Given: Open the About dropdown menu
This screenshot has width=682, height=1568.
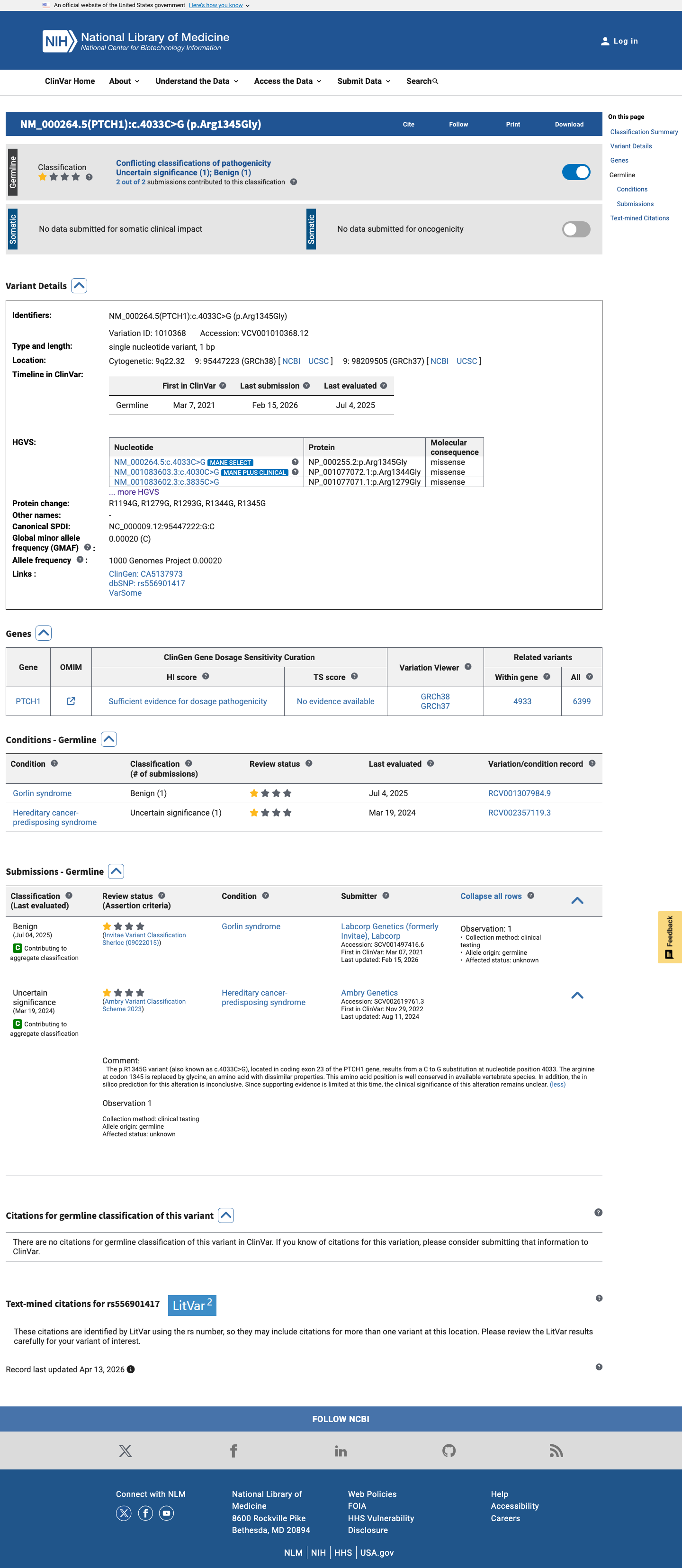Looking at the screenshot, I should 124,82.
